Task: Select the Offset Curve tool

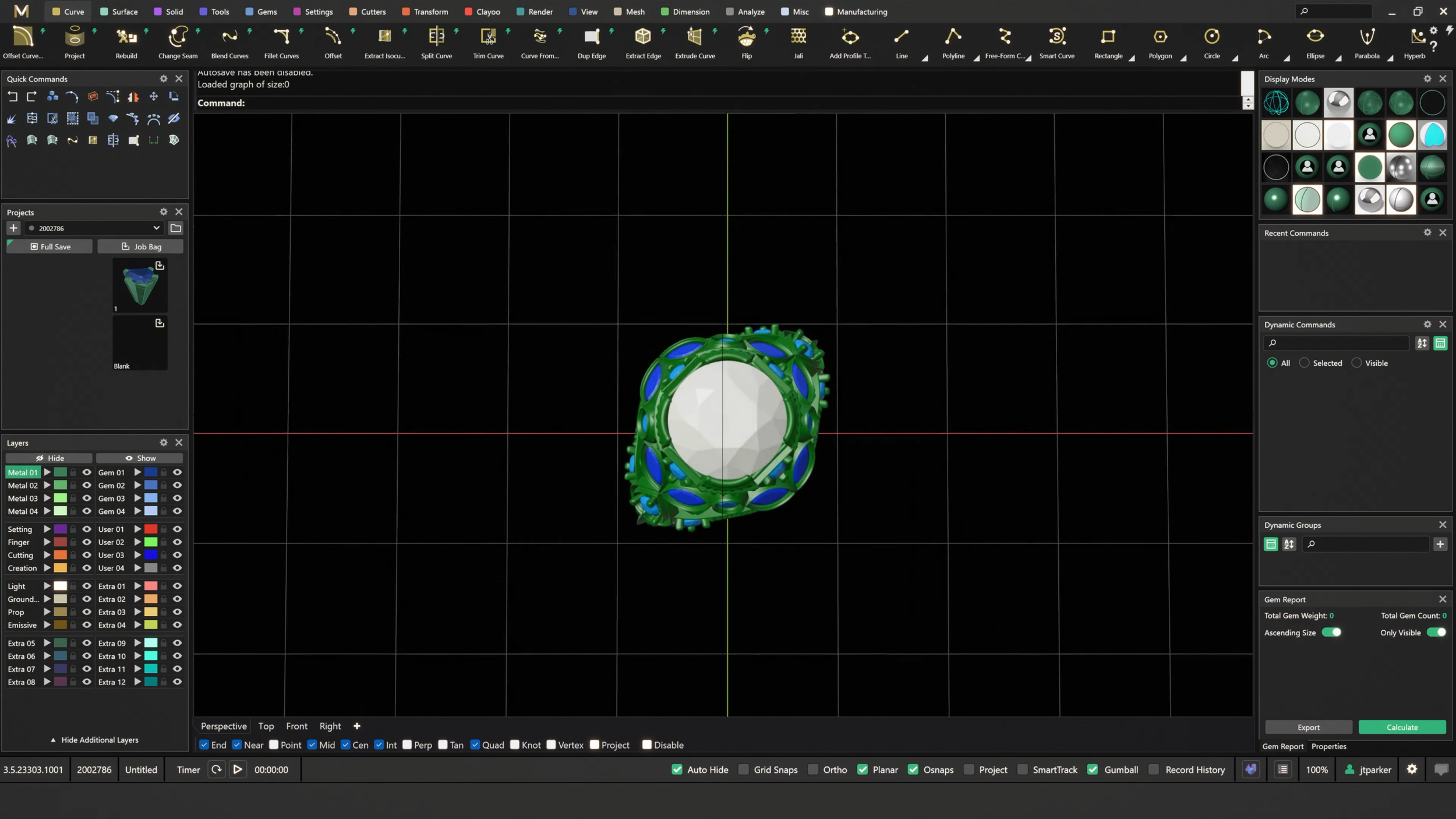Action: (23, 42)
